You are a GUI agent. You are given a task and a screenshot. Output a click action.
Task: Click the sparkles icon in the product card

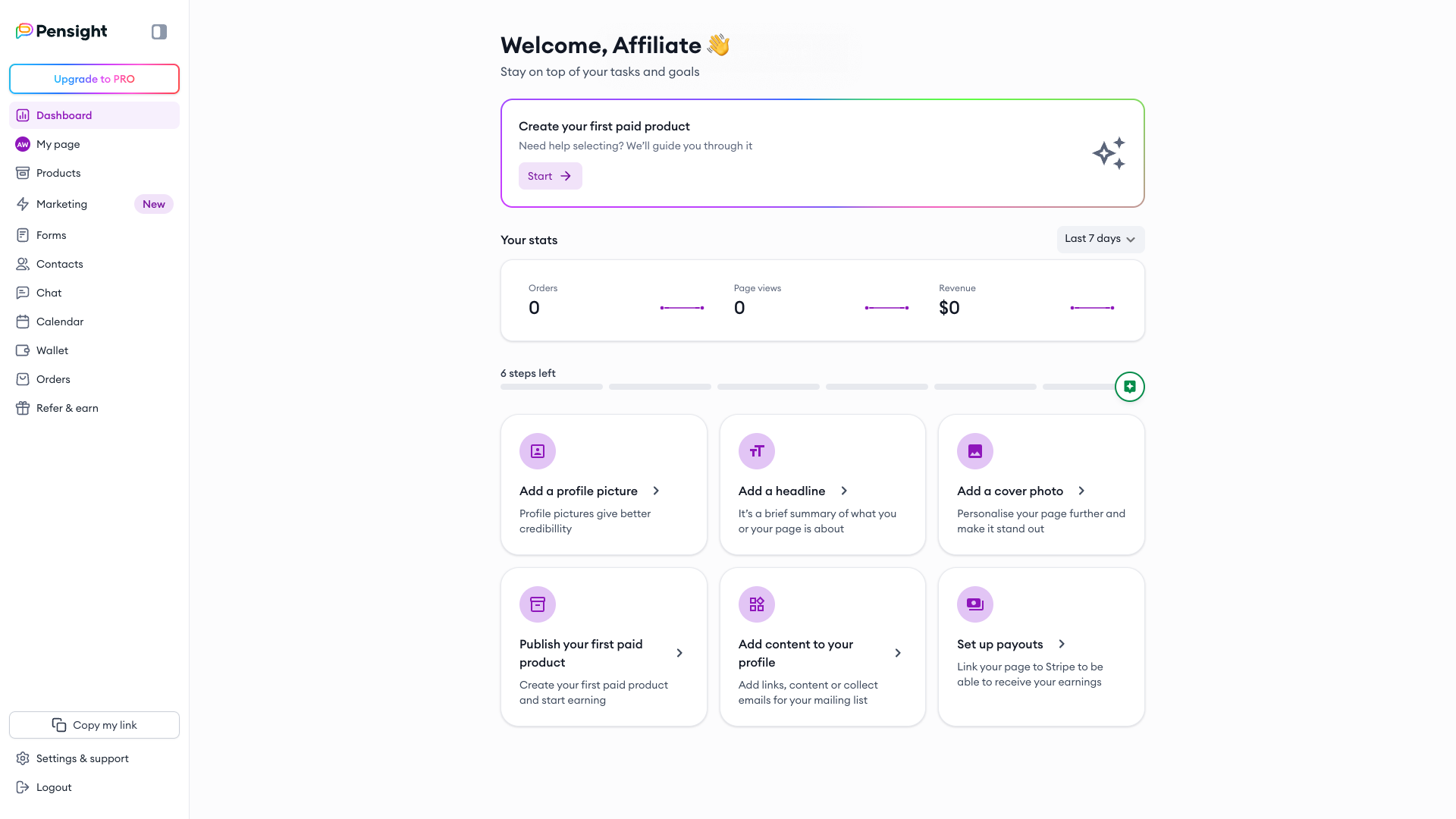point(1109,153)
